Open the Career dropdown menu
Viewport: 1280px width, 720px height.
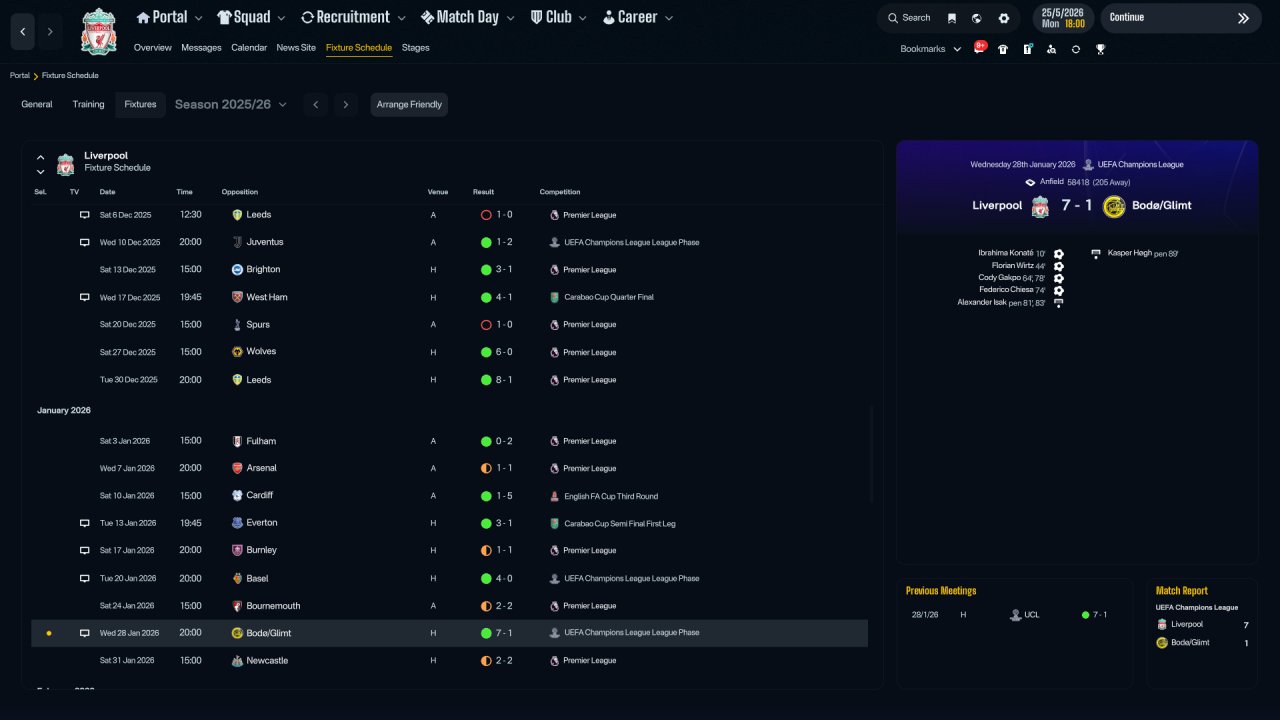pyautogui.click(x=638, y=17)
